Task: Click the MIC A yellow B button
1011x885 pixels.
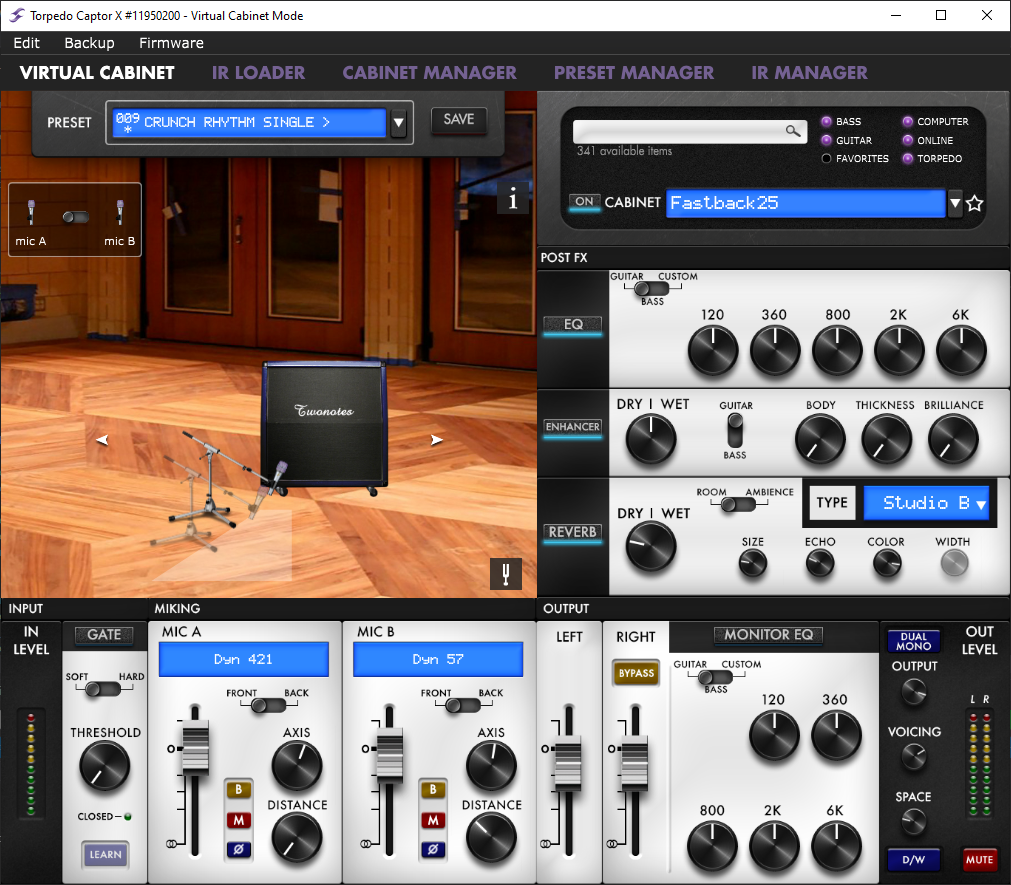Action: (239, 790)
